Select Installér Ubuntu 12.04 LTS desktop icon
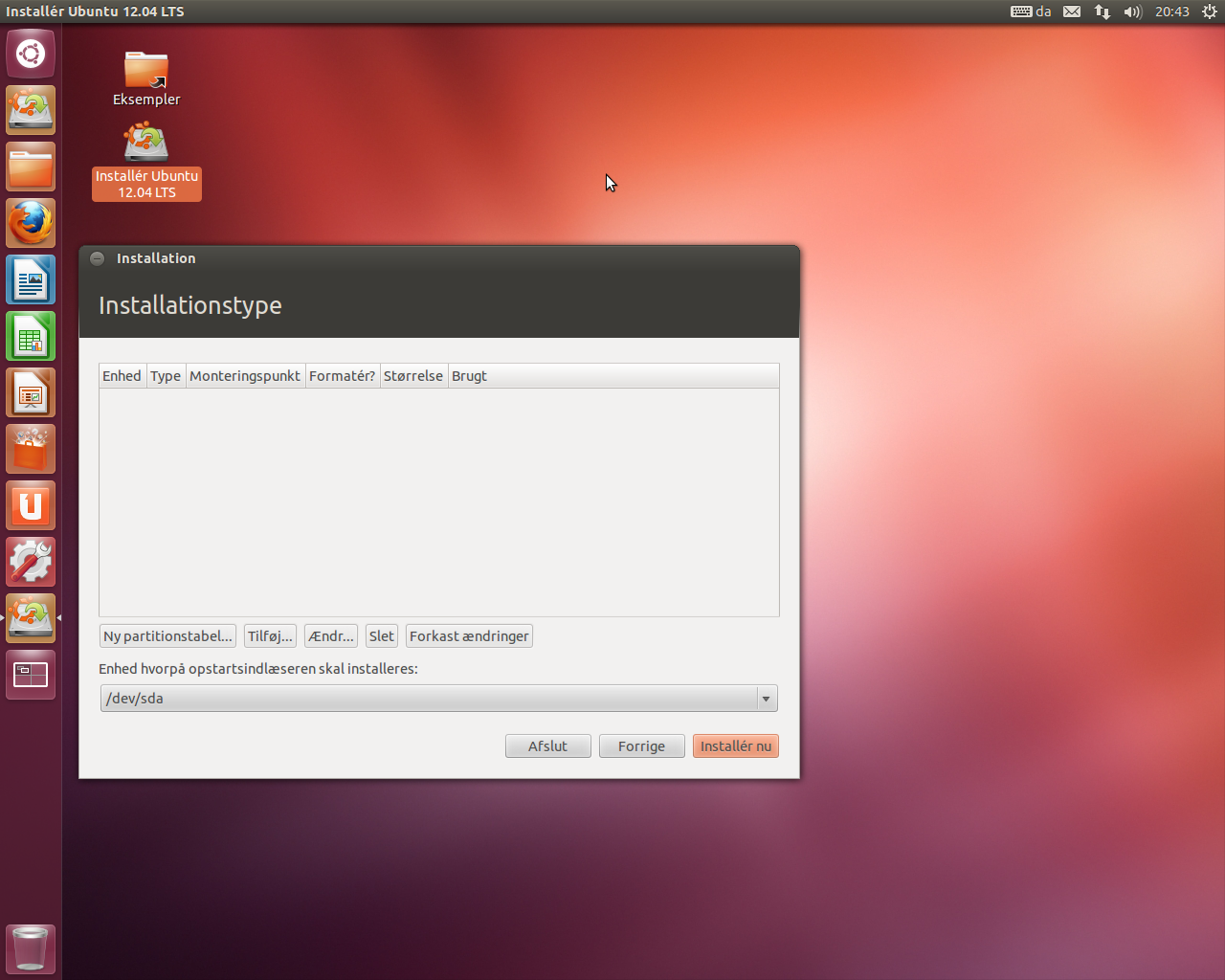This screenshot has height=980, width=1225. click(x=146, y=162)
